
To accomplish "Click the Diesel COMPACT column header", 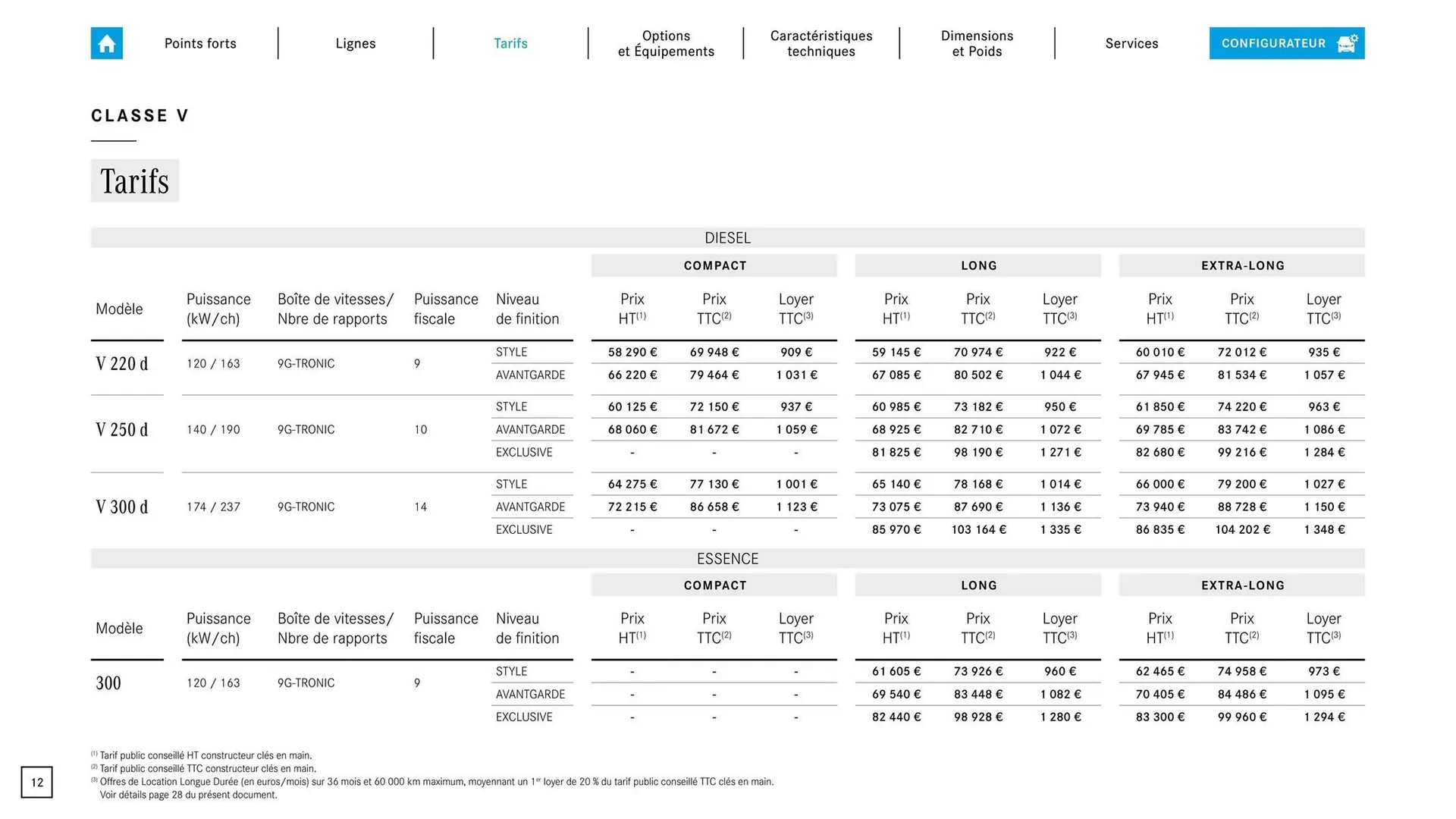I will [714, 265].
